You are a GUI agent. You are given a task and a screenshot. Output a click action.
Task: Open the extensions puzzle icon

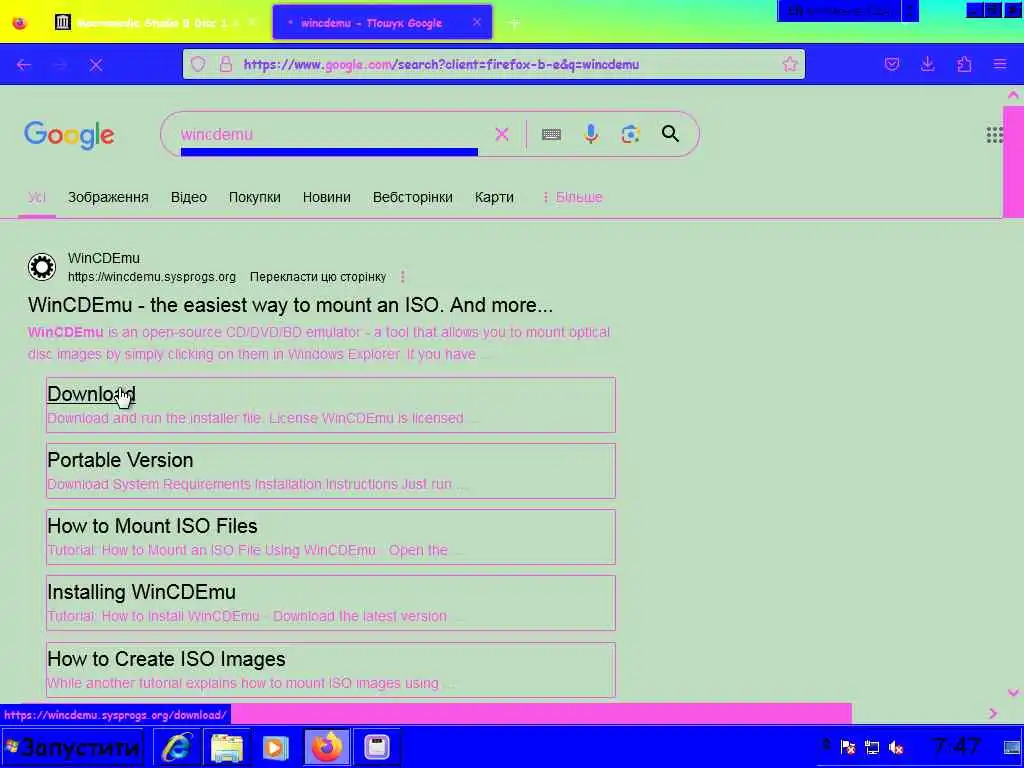pos(964,64)
